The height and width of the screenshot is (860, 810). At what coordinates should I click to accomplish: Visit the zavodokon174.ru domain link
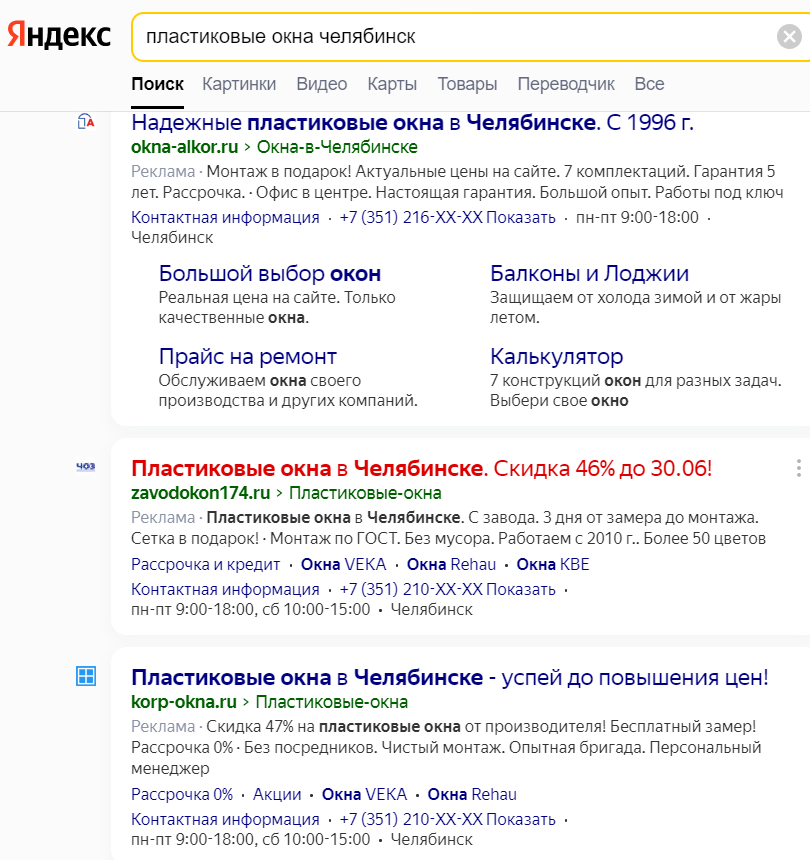200,493
